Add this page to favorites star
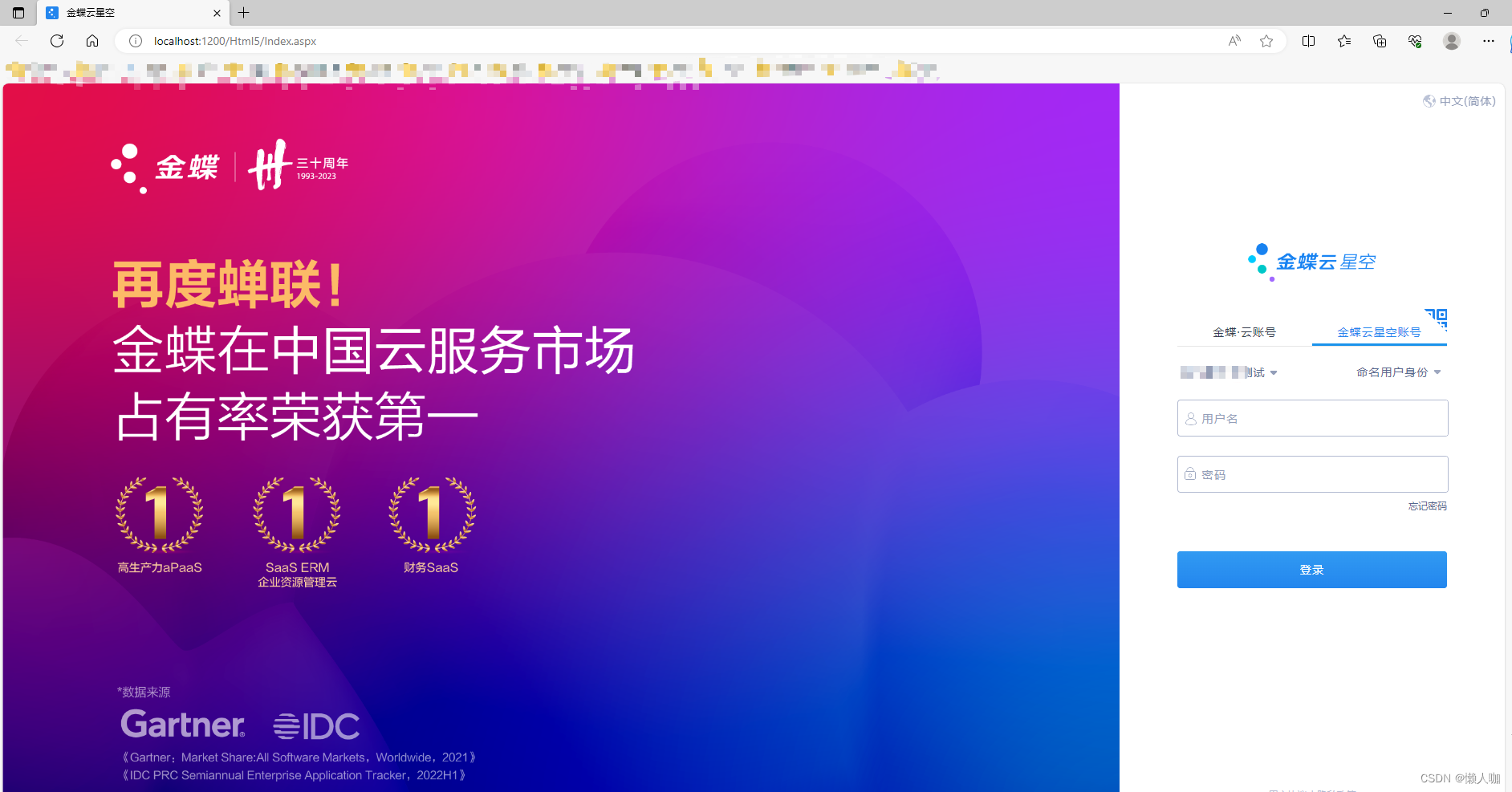Viewport: 1512px width, 792px height. pos(1266,41)
